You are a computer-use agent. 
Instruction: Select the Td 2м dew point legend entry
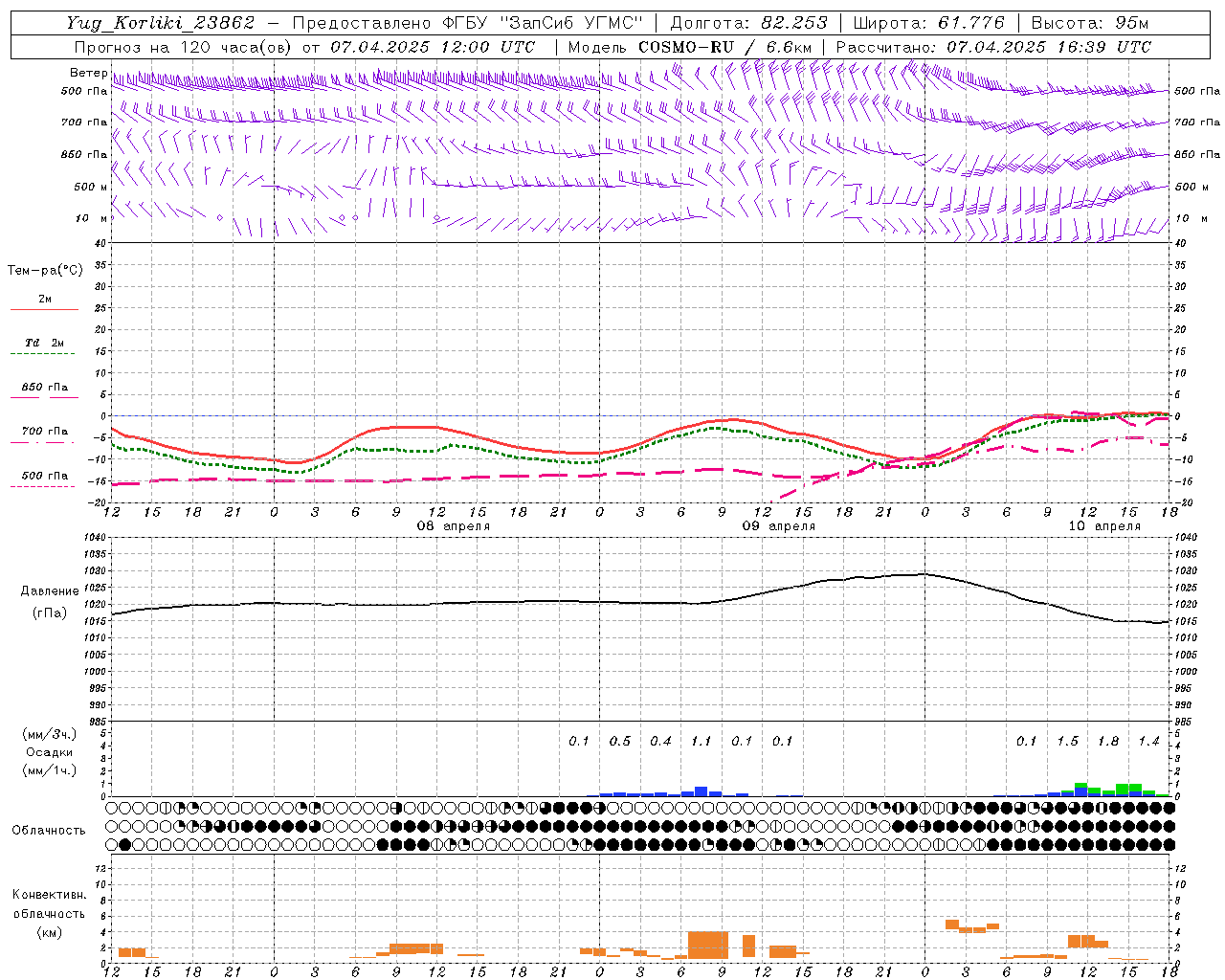pyautogui.click(x=45, y=343)
